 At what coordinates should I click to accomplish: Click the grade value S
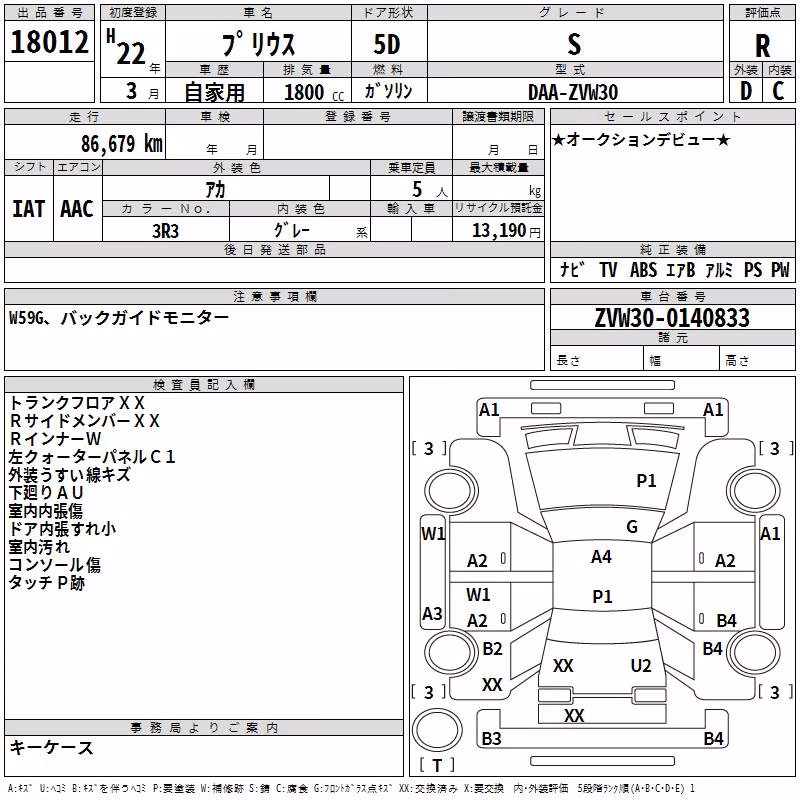(574, 44)
